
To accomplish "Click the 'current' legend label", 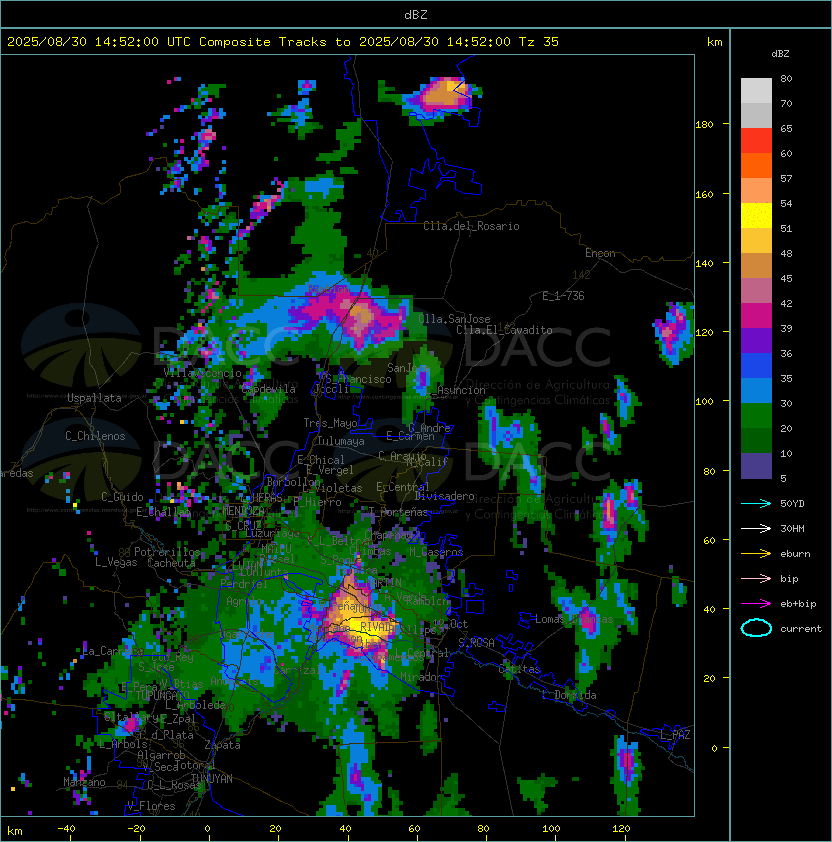I will click(801, 629).
